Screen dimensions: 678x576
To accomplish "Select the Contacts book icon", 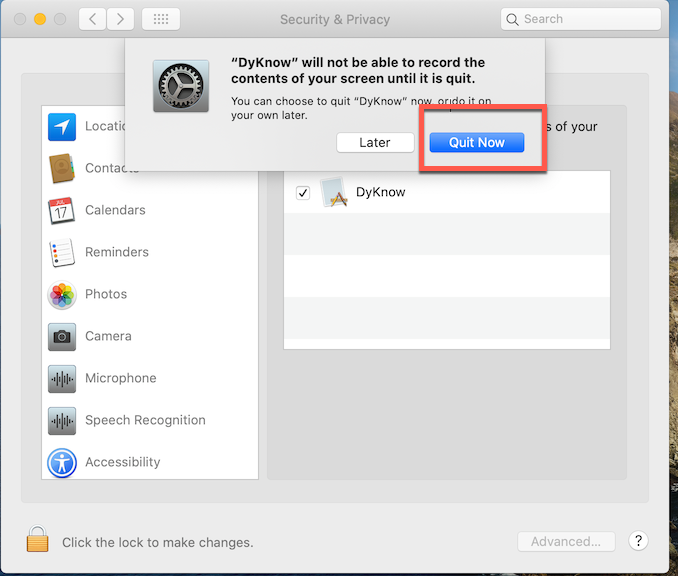I will coord(62,168).
